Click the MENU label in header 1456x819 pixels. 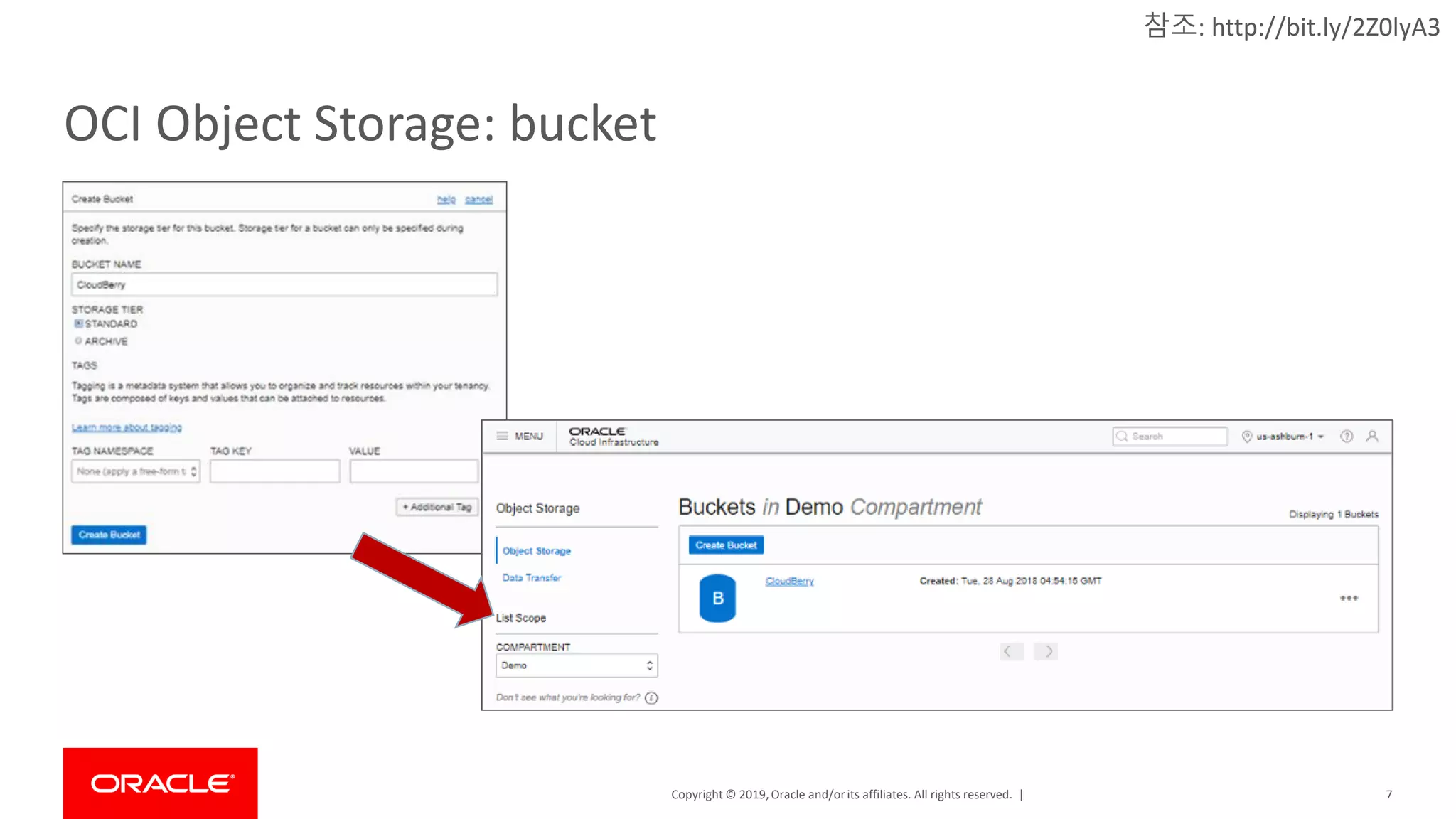pos(529,437)
